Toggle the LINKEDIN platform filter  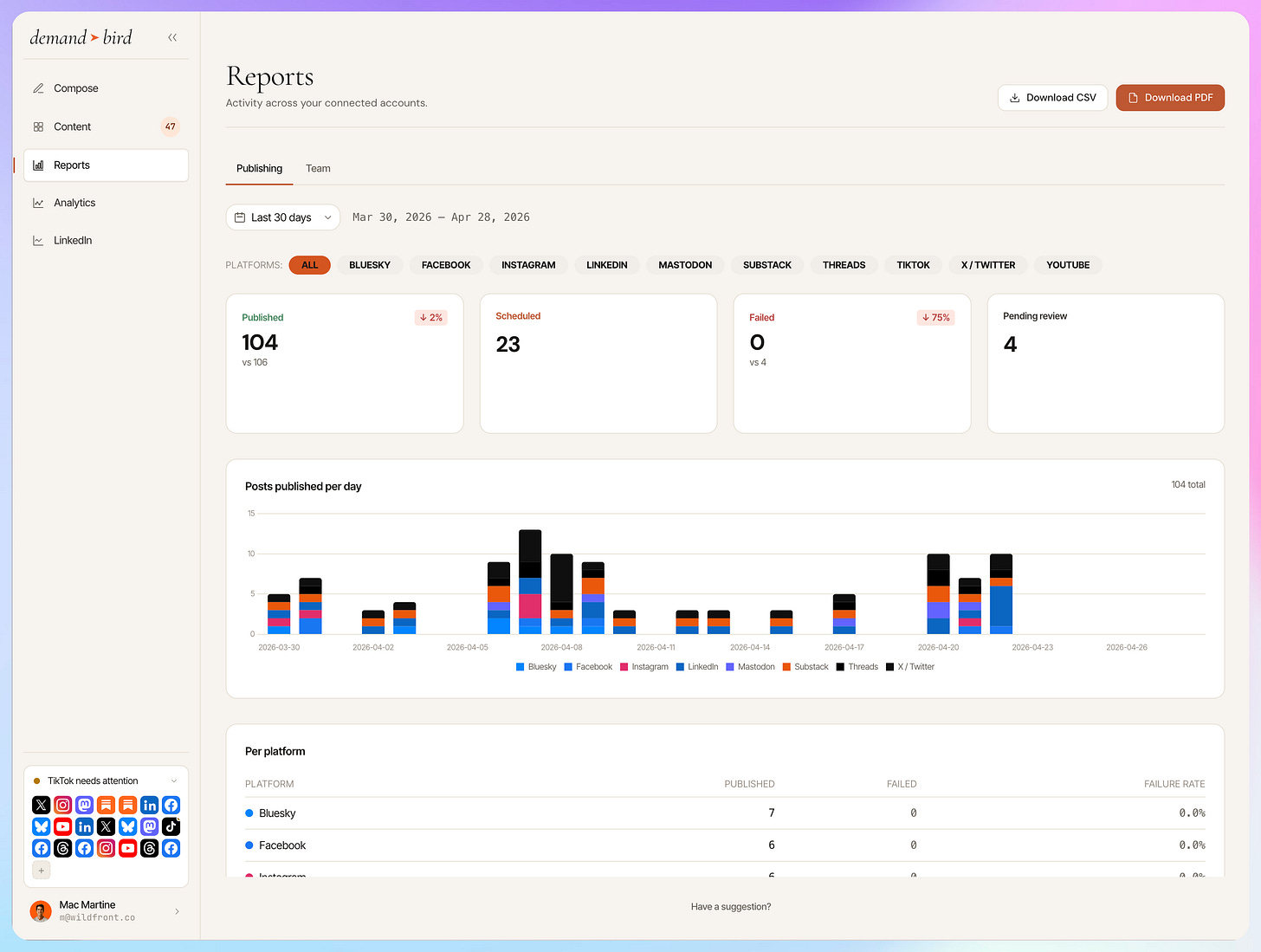click(x=607, y=265)
